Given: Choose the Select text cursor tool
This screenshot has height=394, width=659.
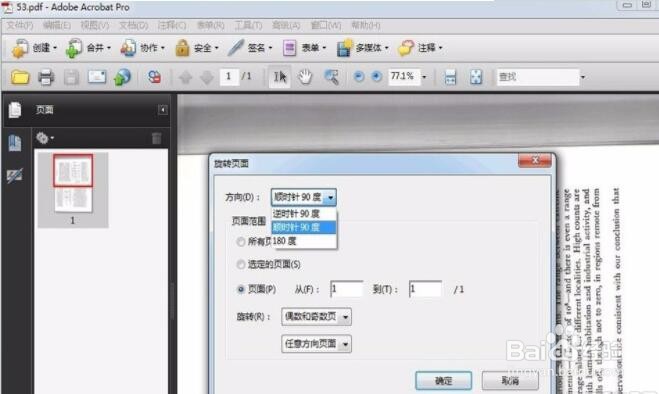Looking at the screenshot, I should pyautogui.click(x=279, y=77).
